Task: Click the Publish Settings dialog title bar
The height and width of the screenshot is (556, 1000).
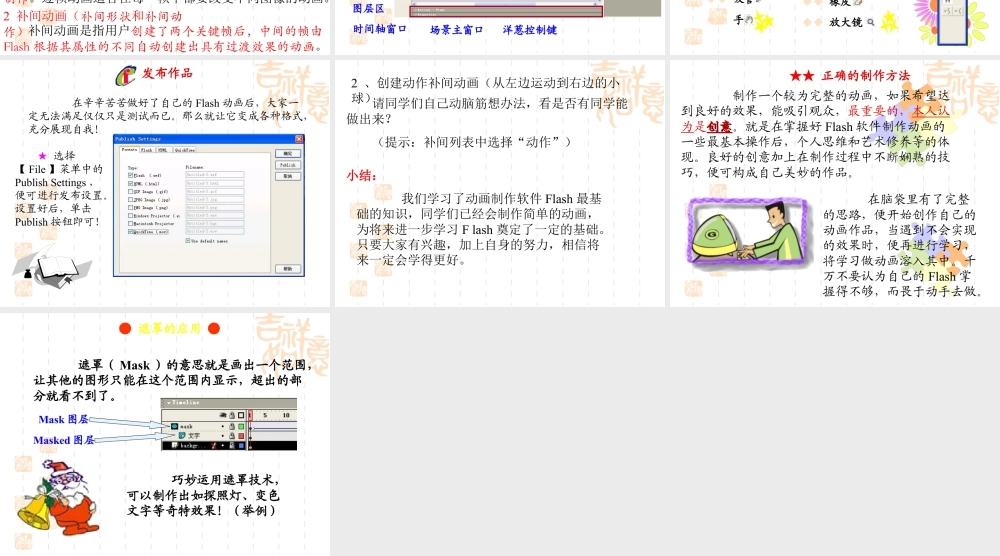Action: tap(209, 139)
